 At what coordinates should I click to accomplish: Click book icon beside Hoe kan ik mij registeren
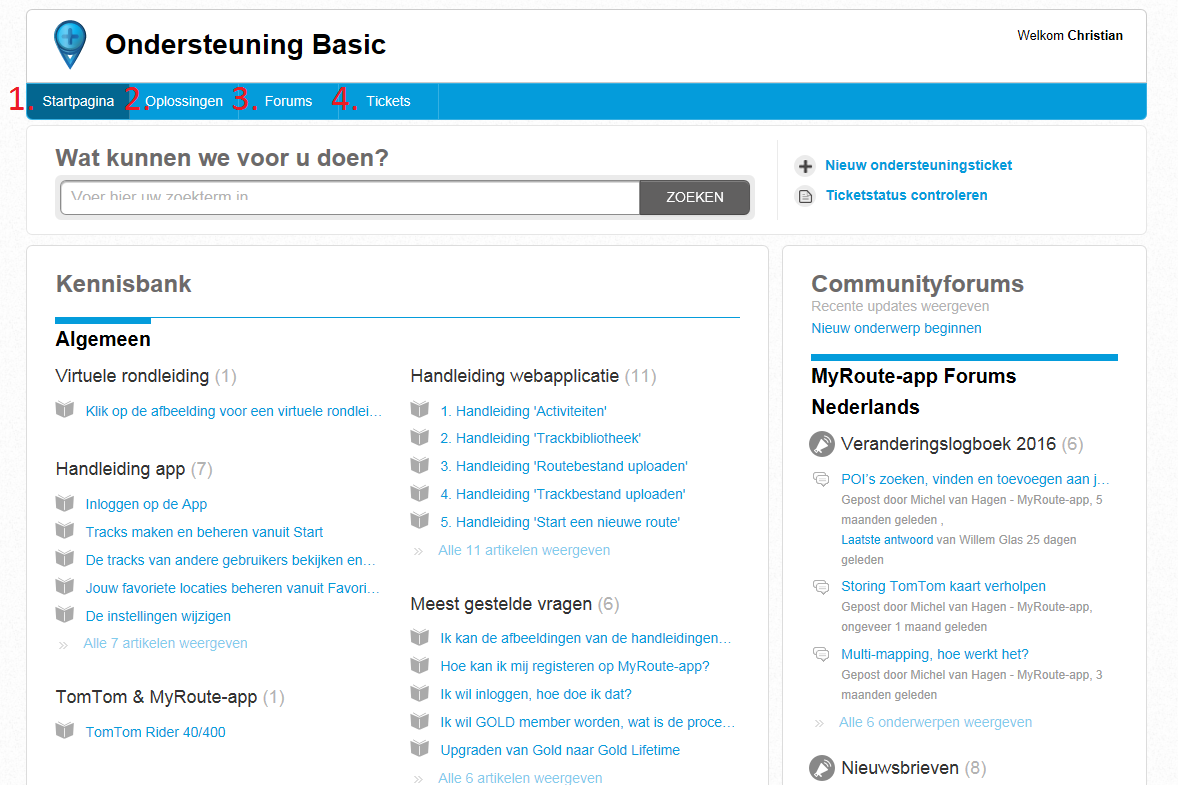[419, 666]
